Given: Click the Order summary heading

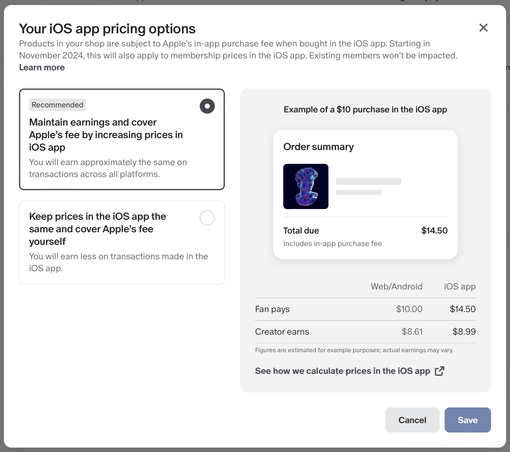Looking at the screenshot, I should [x=319, y=147].
